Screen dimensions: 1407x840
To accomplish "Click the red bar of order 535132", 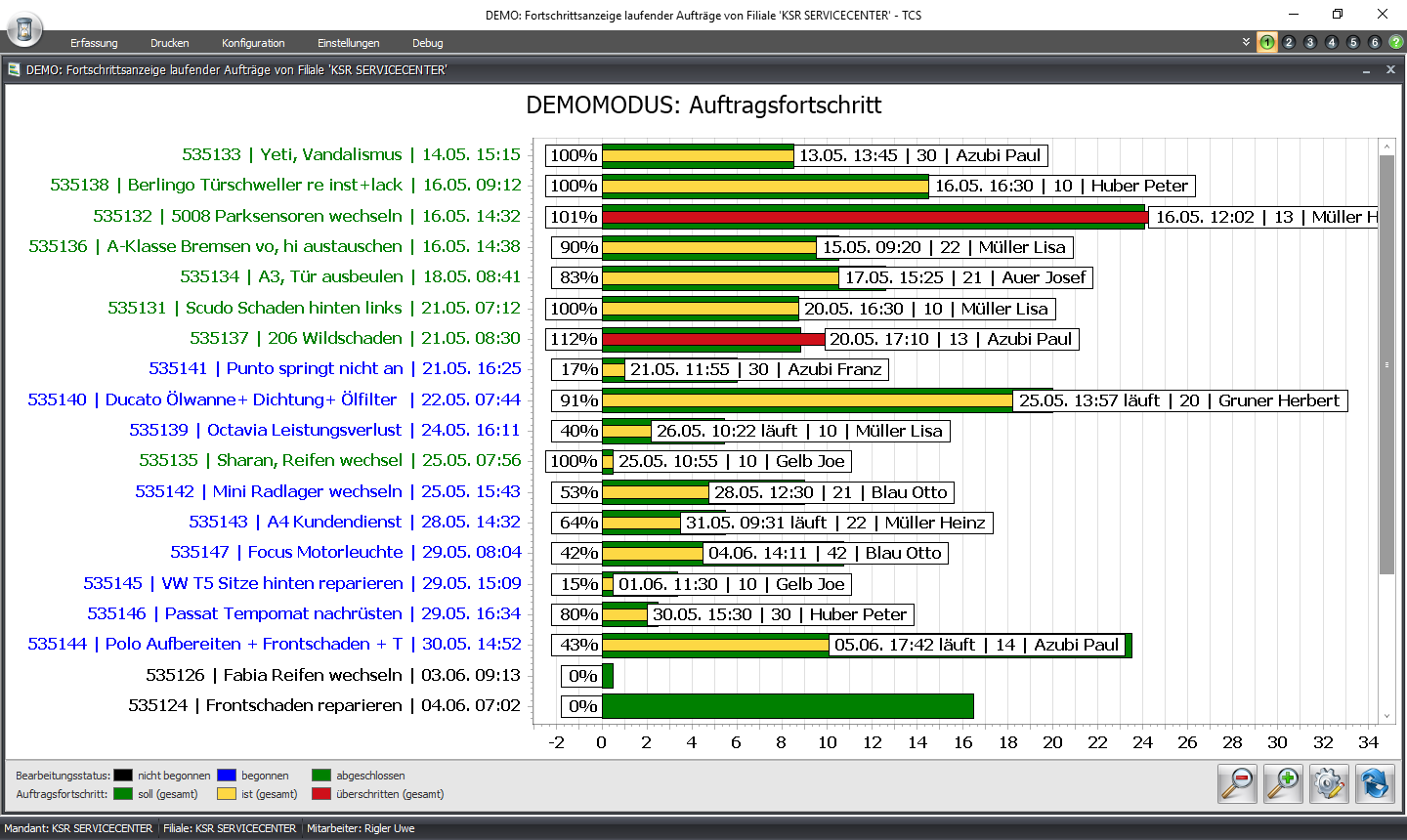I will [x=874, y=217].
